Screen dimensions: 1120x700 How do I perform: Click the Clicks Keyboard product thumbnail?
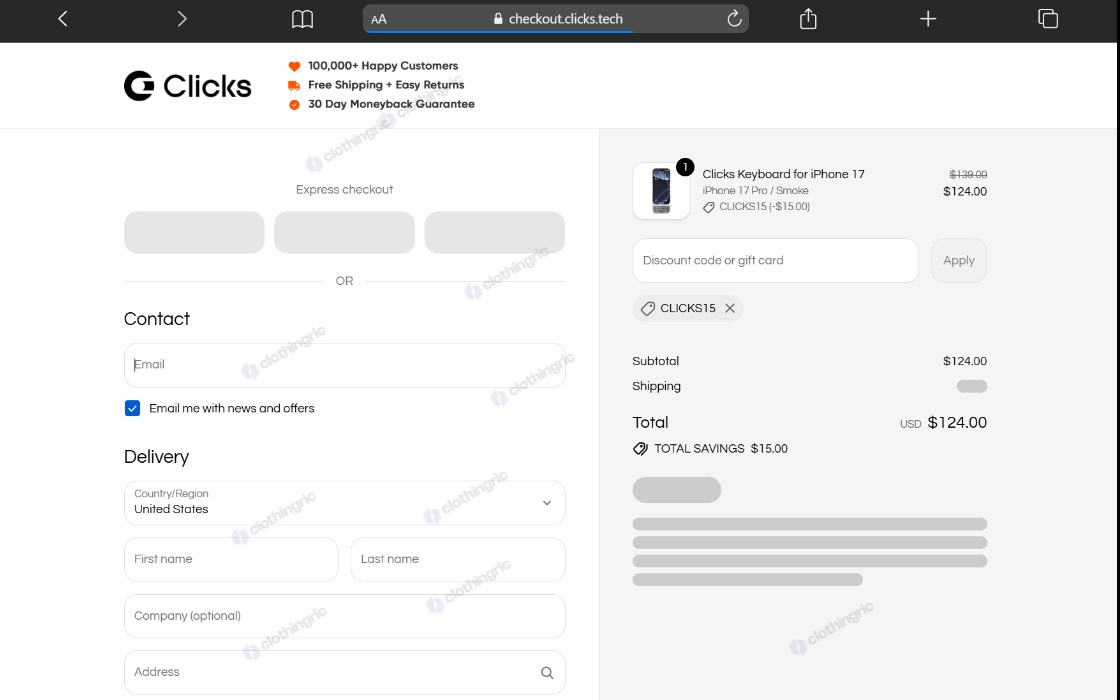[661, 191]
